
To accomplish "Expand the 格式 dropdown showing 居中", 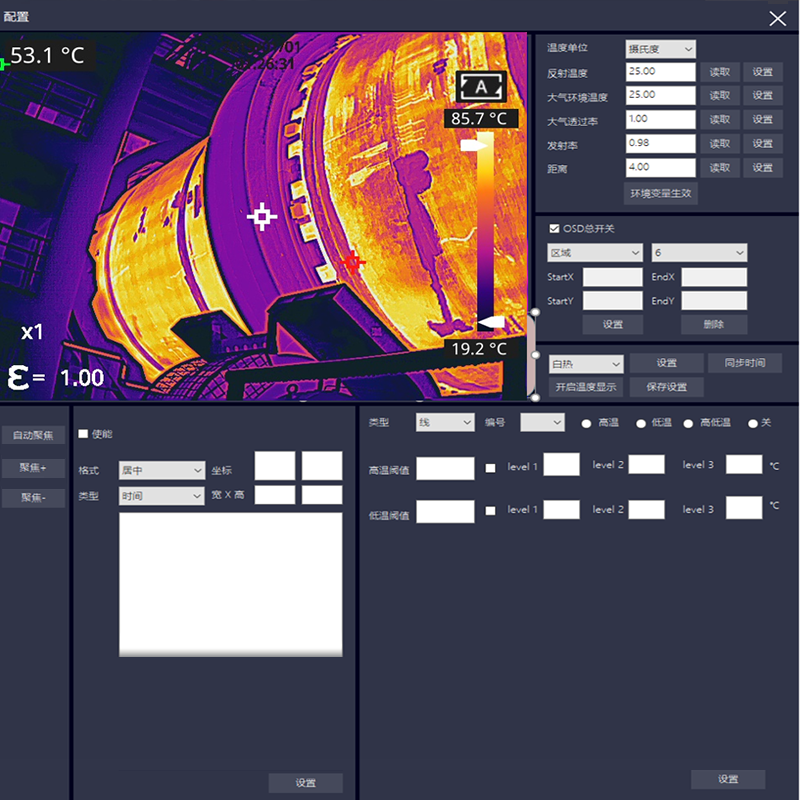I will (161, 470).
